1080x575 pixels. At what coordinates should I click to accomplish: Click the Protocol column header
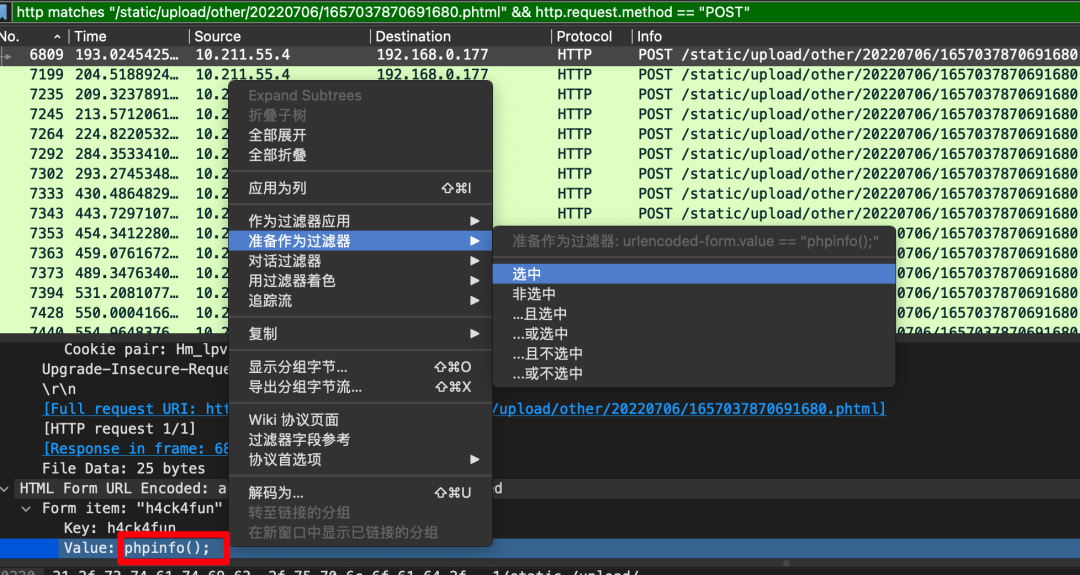[592, 36]
